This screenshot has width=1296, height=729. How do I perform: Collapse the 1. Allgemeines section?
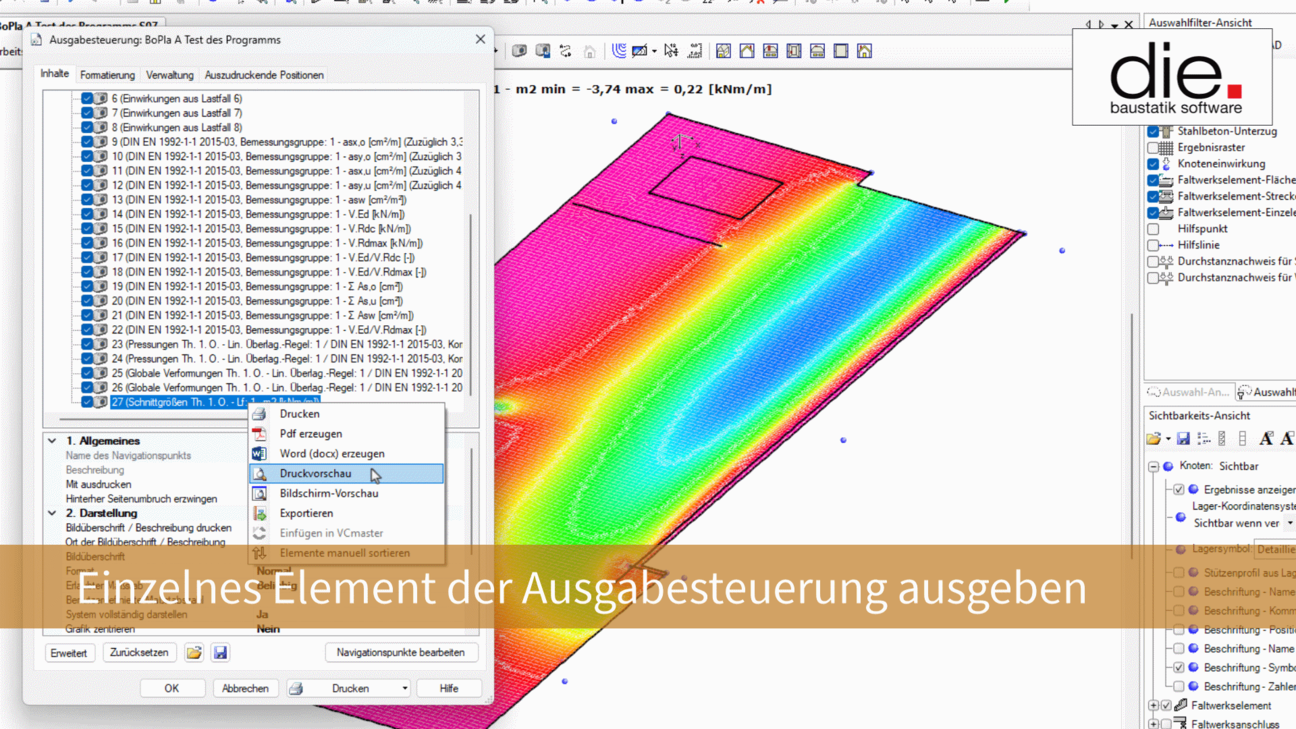[x=52, y=441]
